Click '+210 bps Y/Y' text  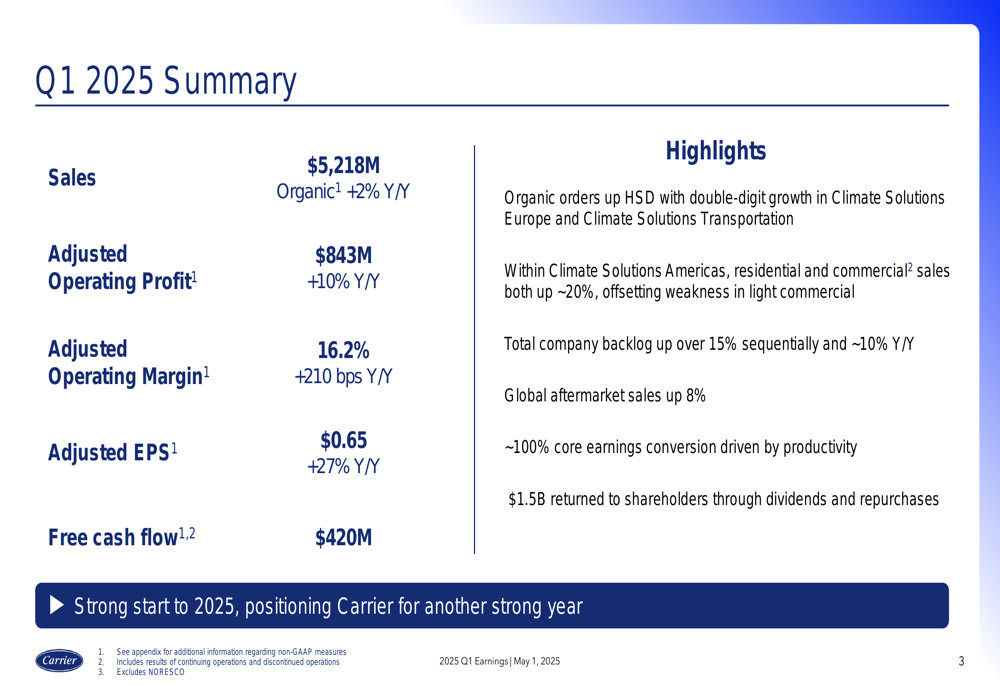(x=343, y=376)
